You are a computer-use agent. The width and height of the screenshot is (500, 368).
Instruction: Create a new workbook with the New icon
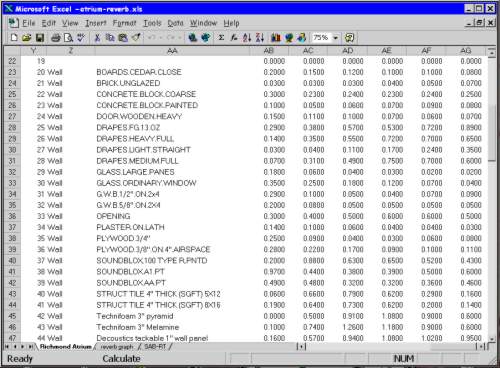point(14,38)
